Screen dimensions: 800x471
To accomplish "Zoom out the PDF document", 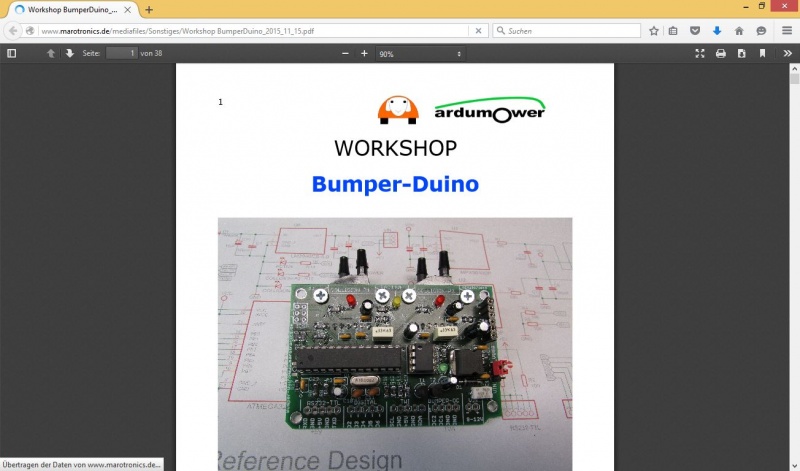I will [345, 53].
